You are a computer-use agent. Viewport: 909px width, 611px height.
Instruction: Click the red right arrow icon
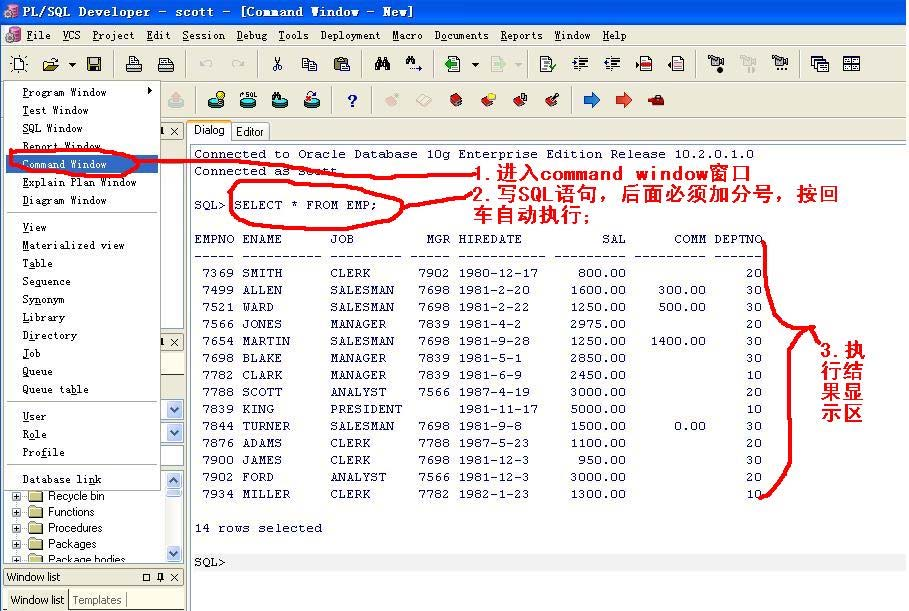(x=624, y=100)
